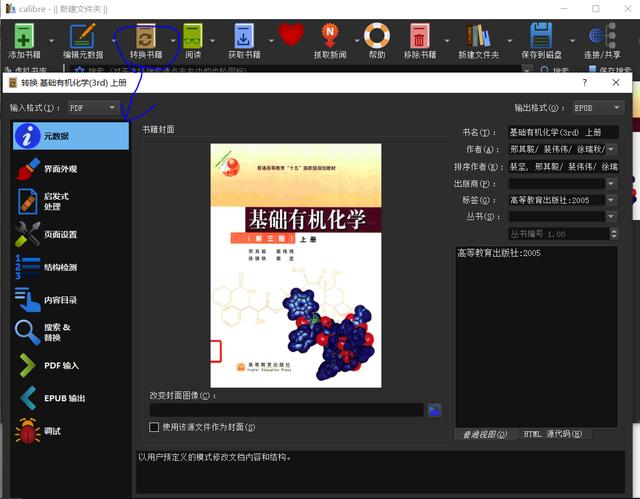
Task: Open 结构检测 (Structure detection) section
Action: click(71, 267)
